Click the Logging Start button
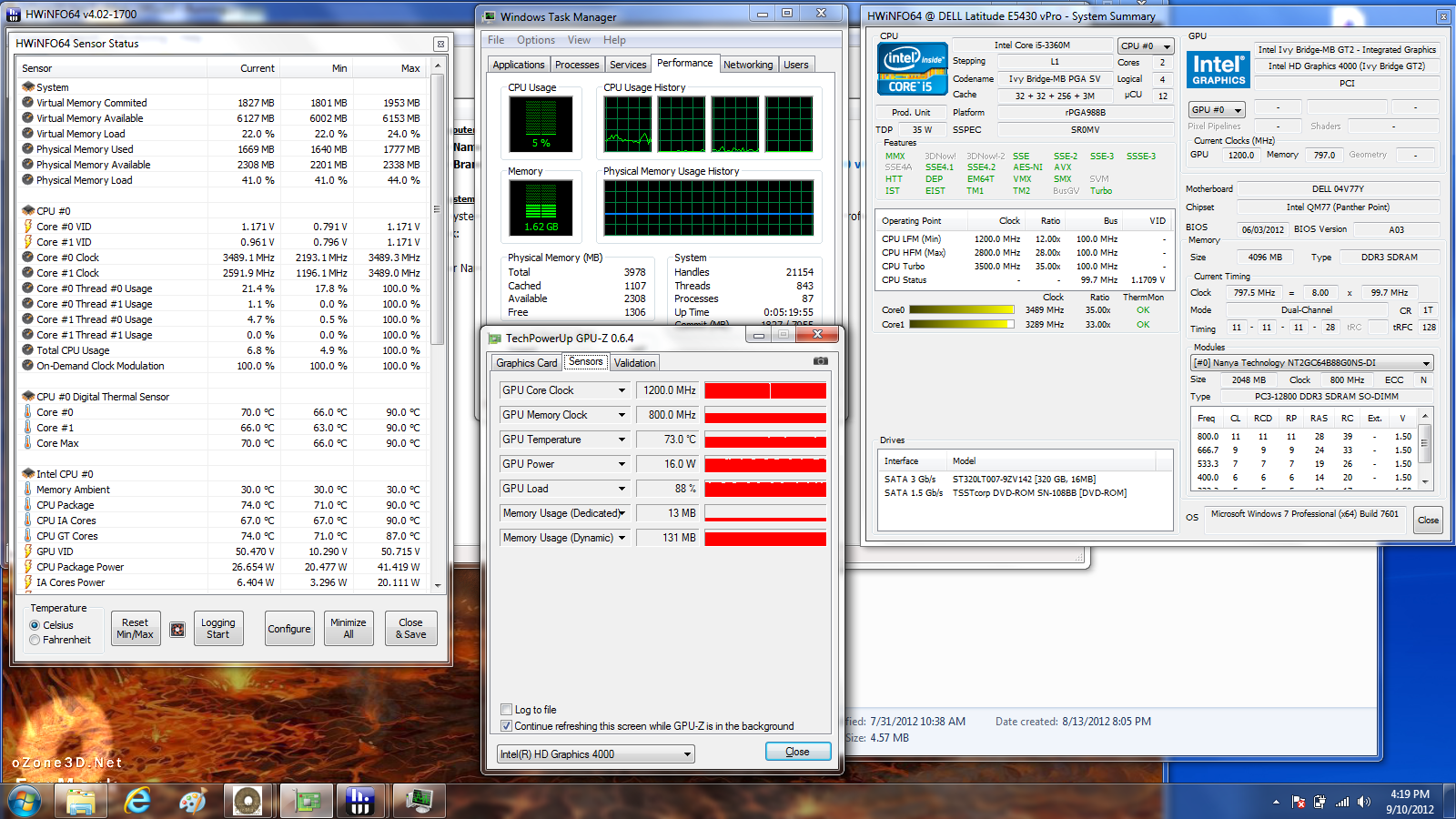The image size is (1456, 819). (218, 628)
